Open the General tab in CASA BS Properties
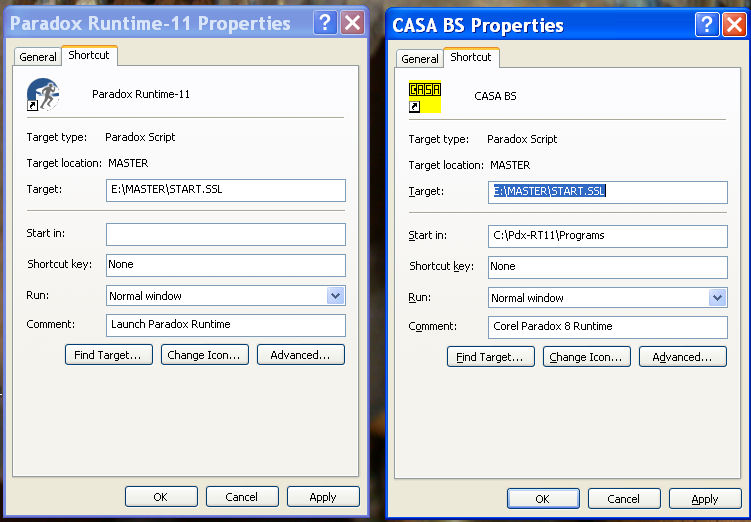 coord(420,59)
